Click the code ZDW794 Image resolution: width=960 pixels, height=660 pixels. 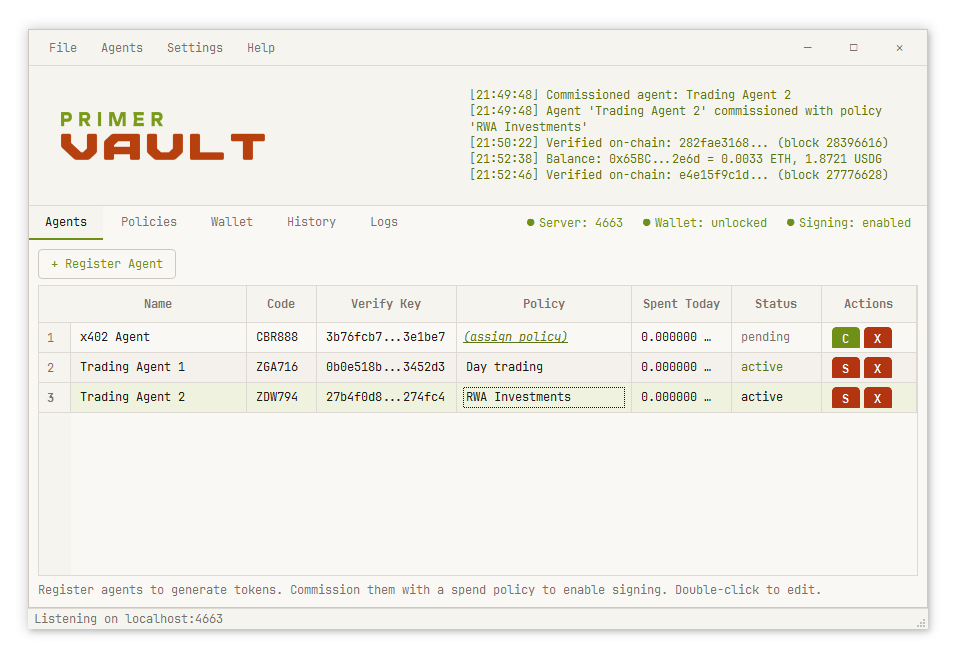coord(277,397)
